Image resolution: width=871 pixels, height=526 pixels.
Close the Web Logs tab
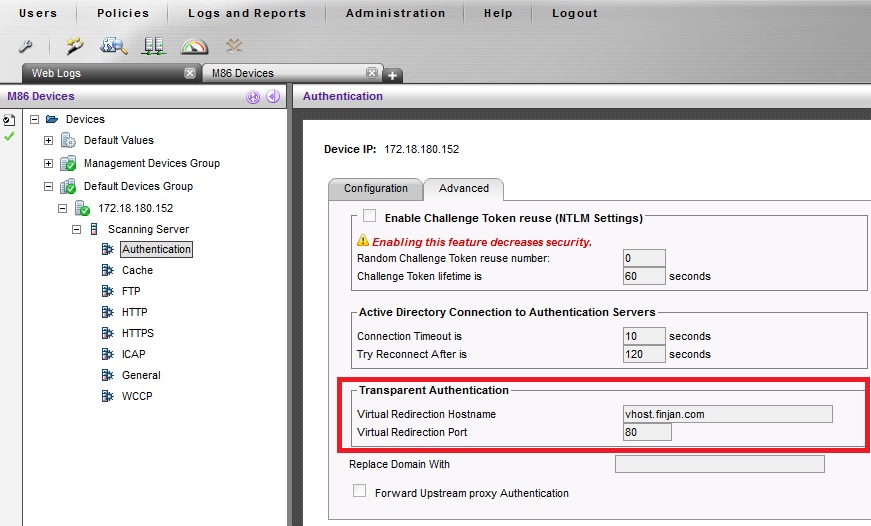pos(190,73)
